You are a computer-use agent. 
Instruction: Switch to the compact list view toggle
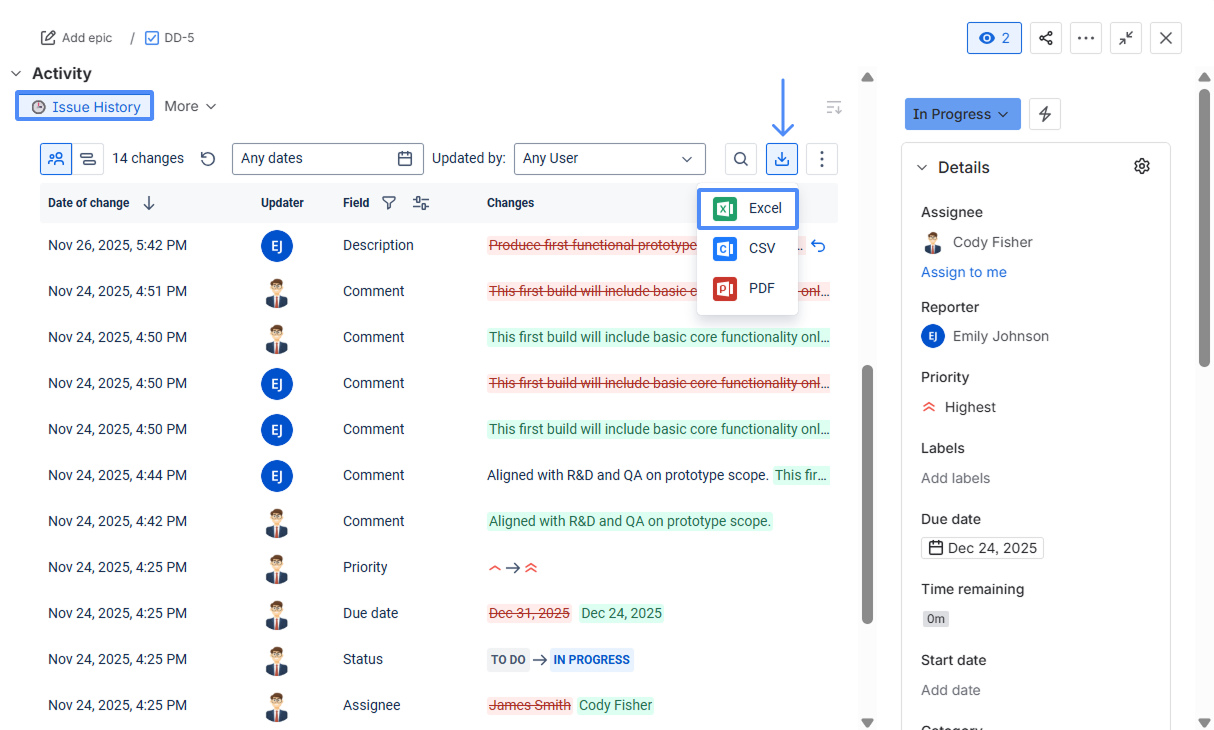point(87,158)
